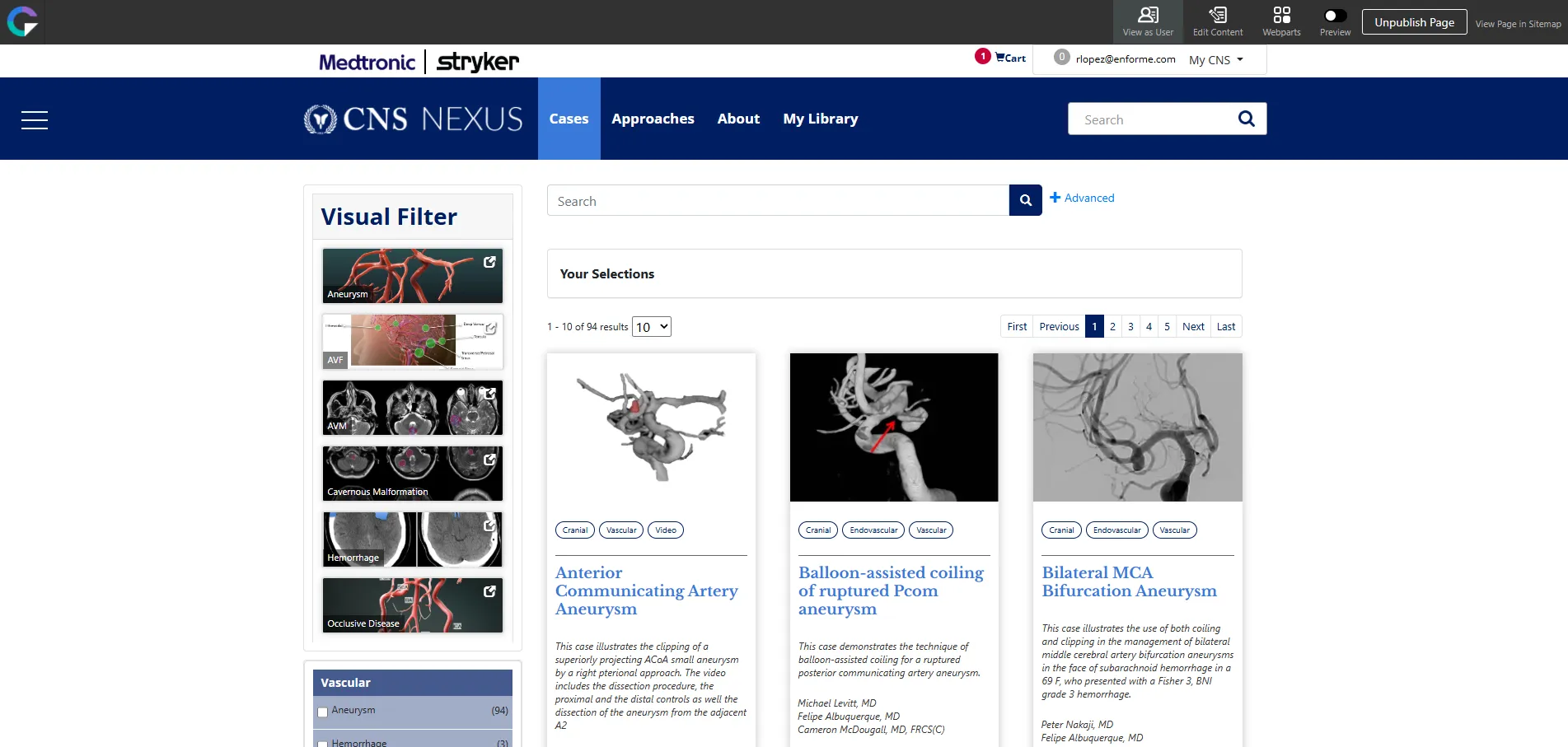1568x747 pixels.
Task: Click the CMS logo in admin bar
Action: (x=22, y=21)
